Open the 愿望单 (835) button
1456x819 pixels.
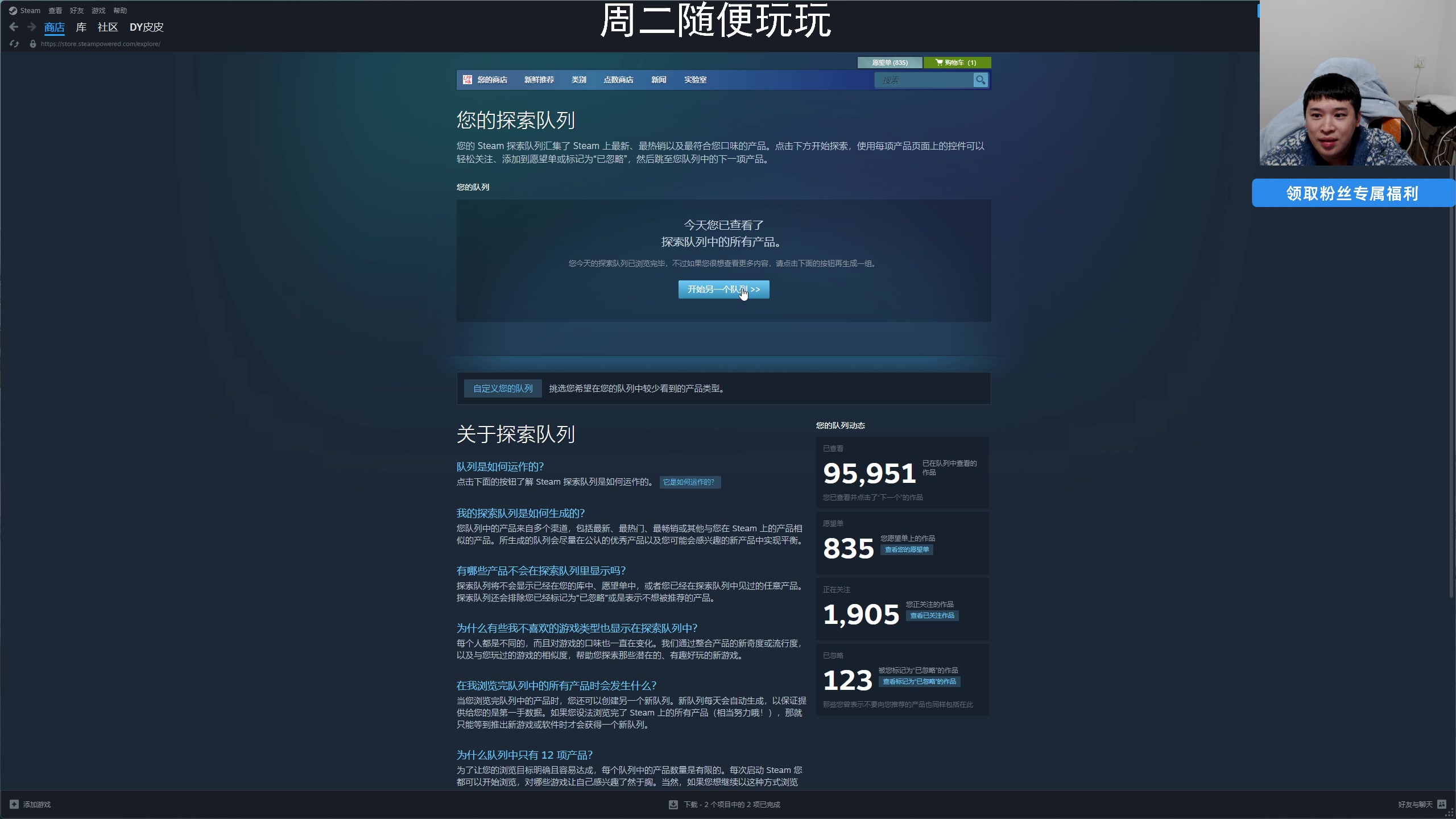coord(890,63)
